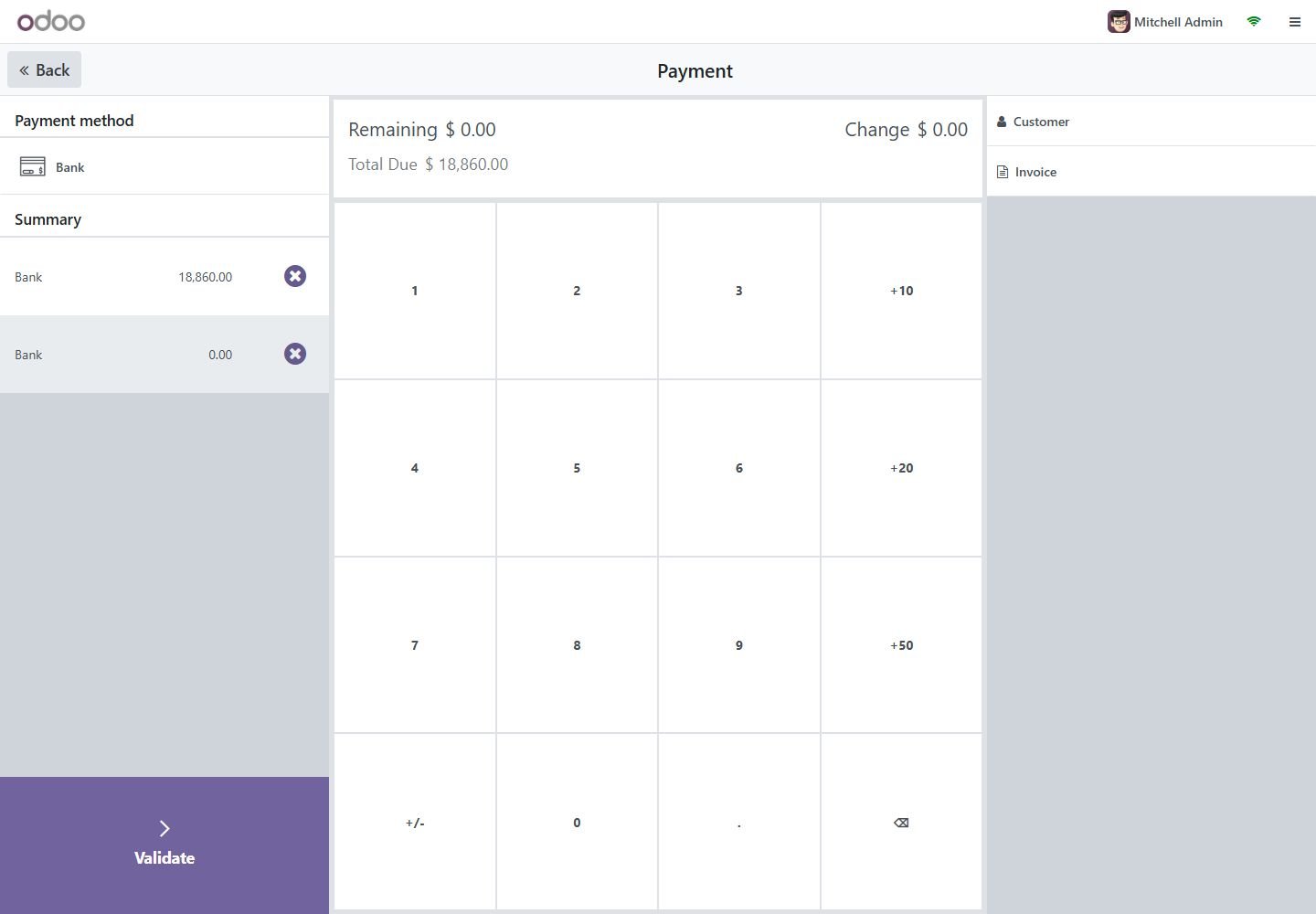
Task: Toggle the Invoice option
Action: tap(1151, 172)
